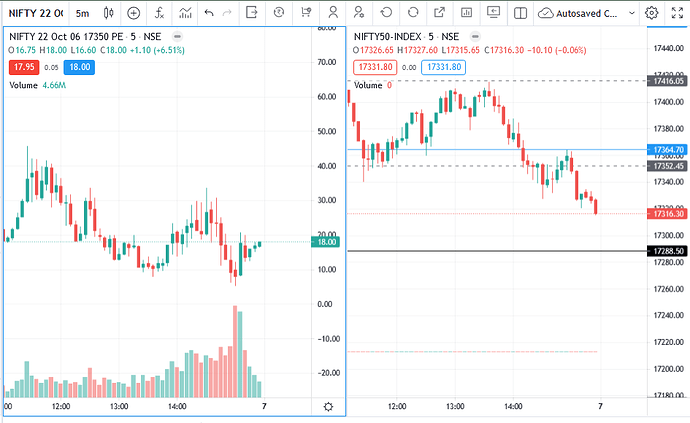Open the Autosaved cloud layout menu
Image resolution: width=690 pixels, height=423 pixels.
[x=578, y=14]
